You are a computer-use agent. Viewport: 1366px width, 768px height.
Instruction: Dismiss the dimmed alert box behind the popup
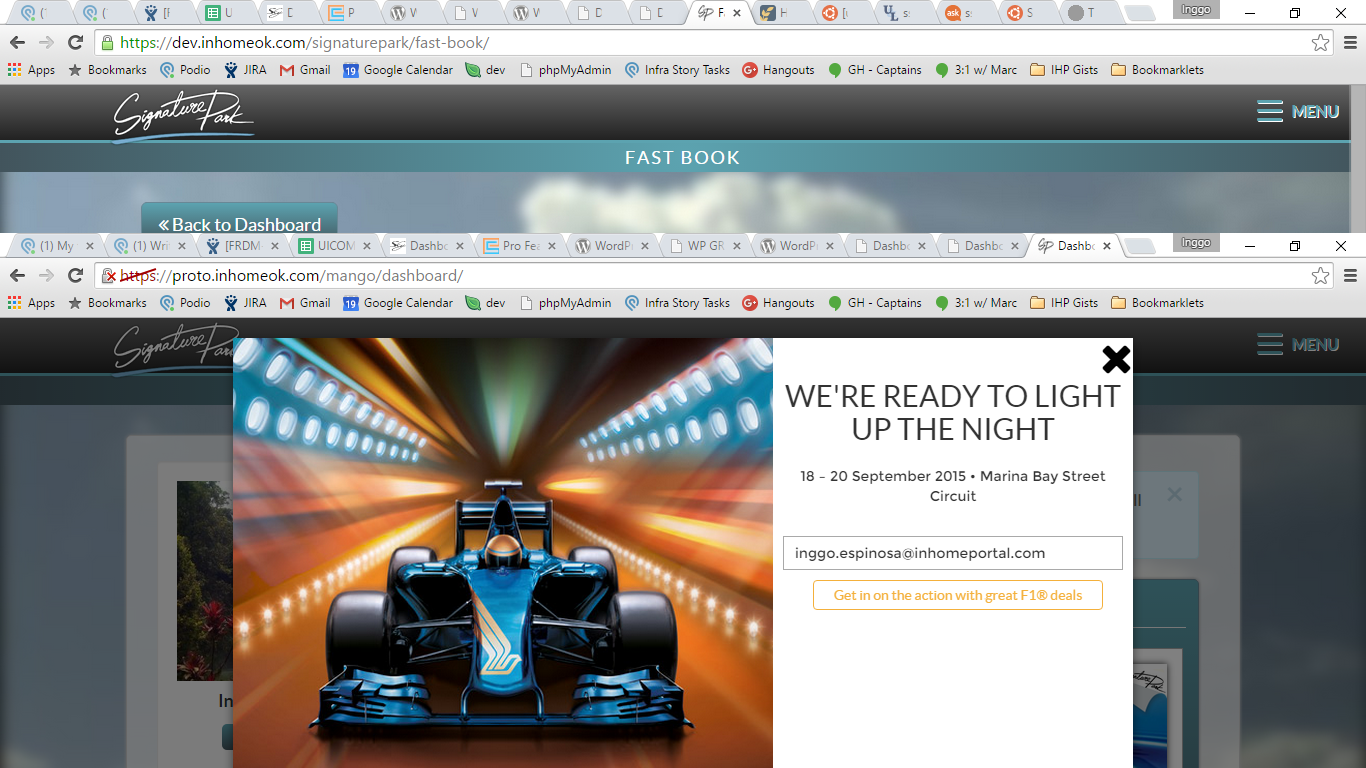pos(1174,494)
